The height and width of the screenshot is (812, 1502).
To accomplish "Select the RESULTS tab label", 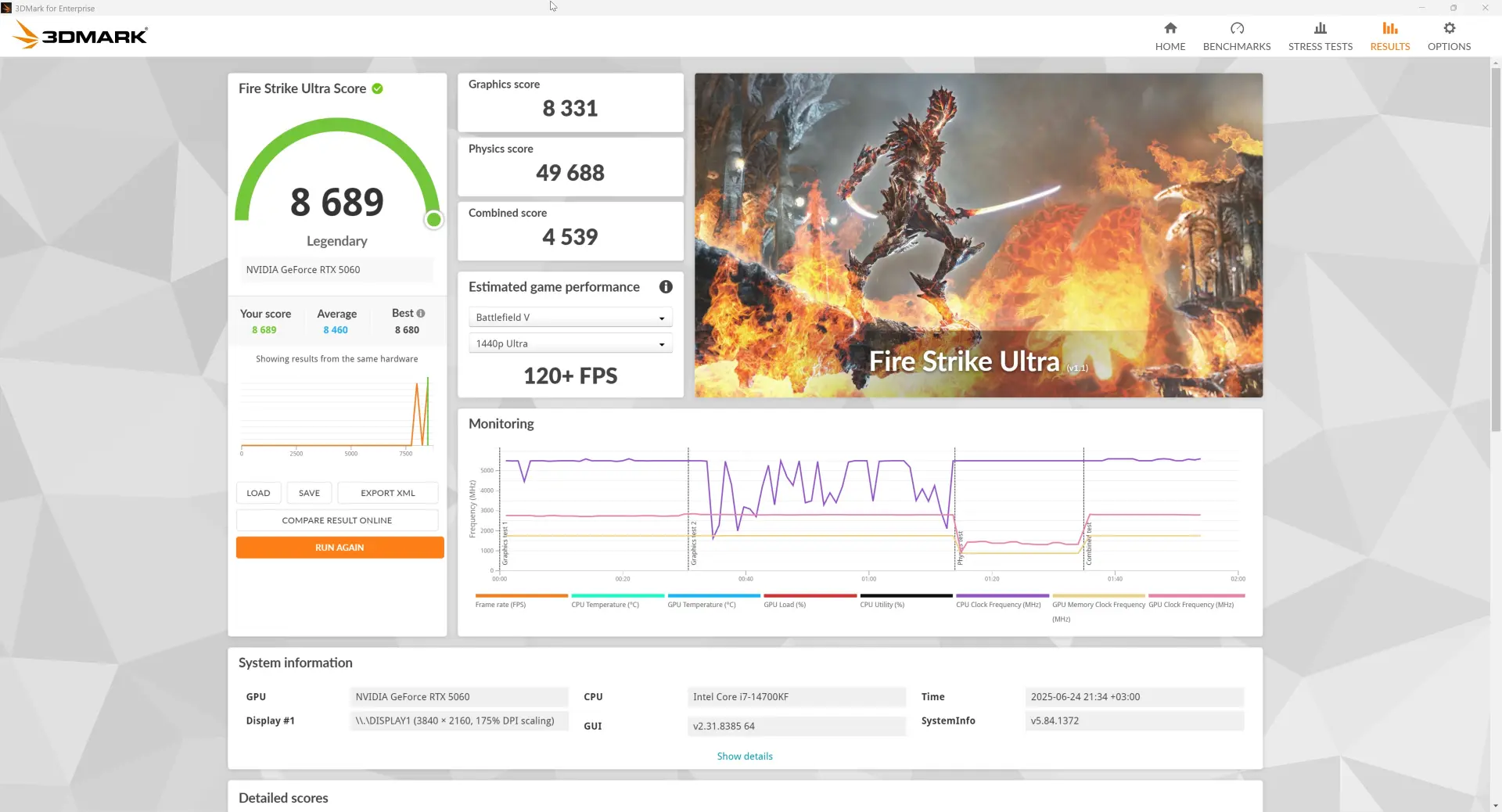I will (1390, 47).
